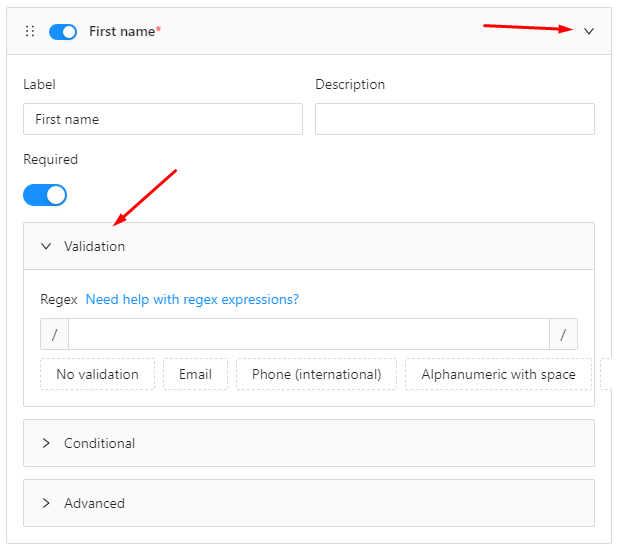
Task: Click the First name header title
Action: tap(124, 32)
